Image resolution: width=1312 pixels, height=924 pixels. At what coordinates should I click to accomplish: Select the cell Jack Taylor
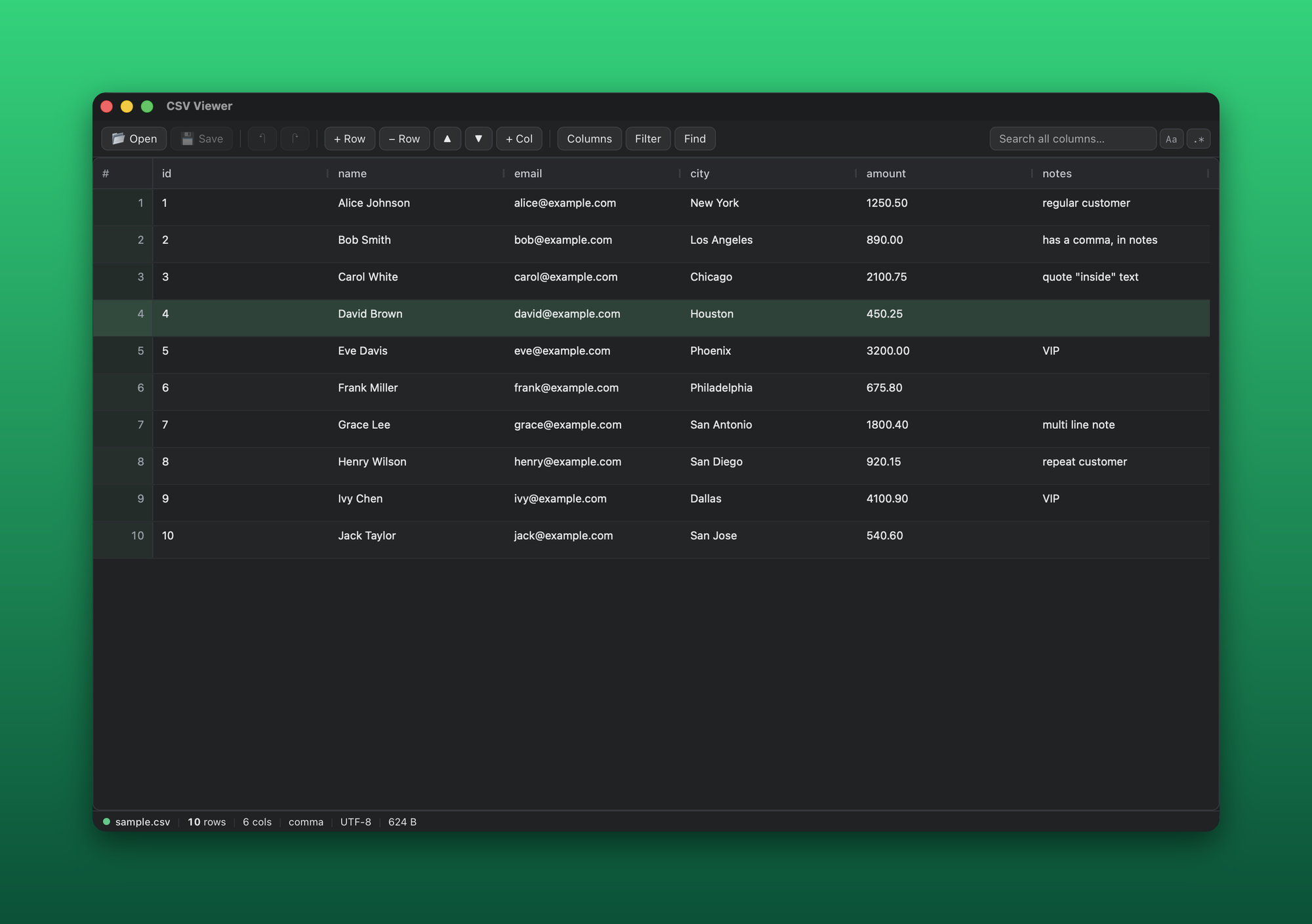(x=417, y=540)
